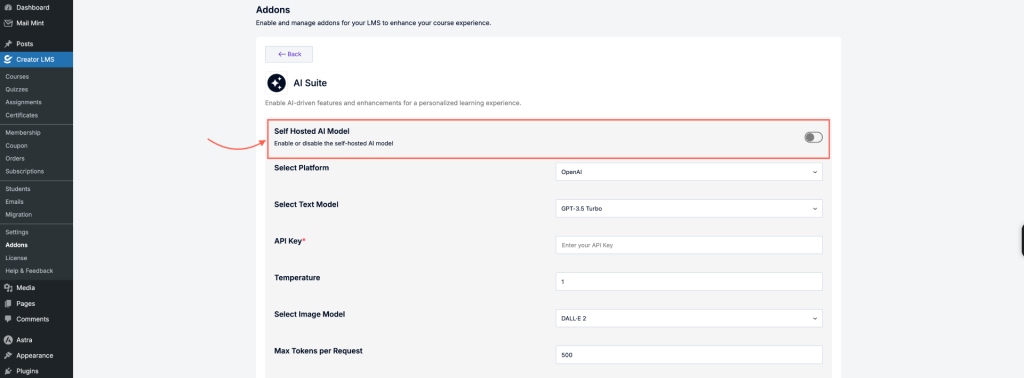
Task: Click the Appearance brush icon
Action: (x=8, y=356)
